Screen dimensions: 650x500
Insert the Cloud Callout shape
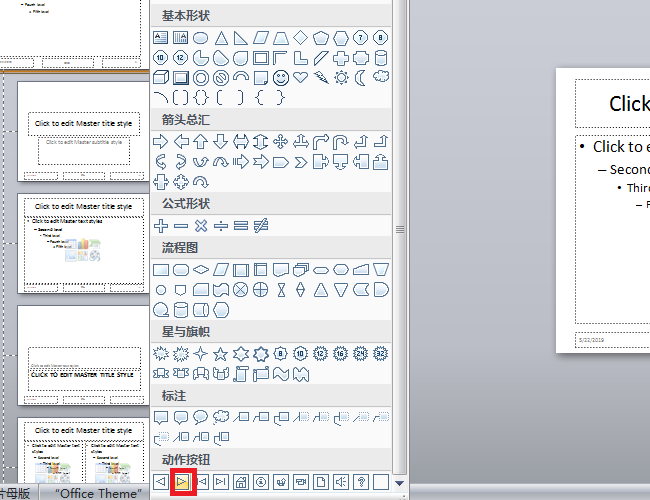pyautogui.click(x=221, y=417)
